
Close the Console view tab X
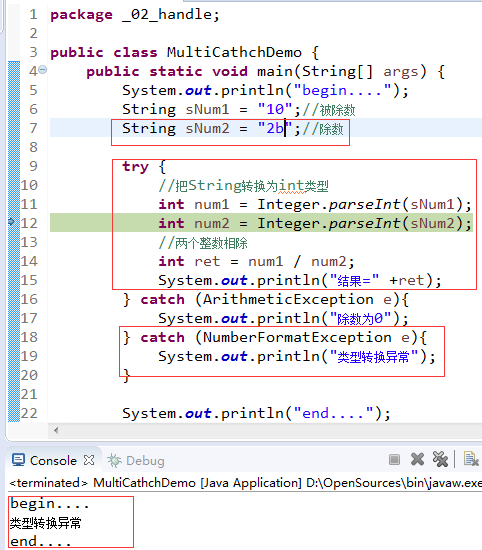(x=89, y=460)
